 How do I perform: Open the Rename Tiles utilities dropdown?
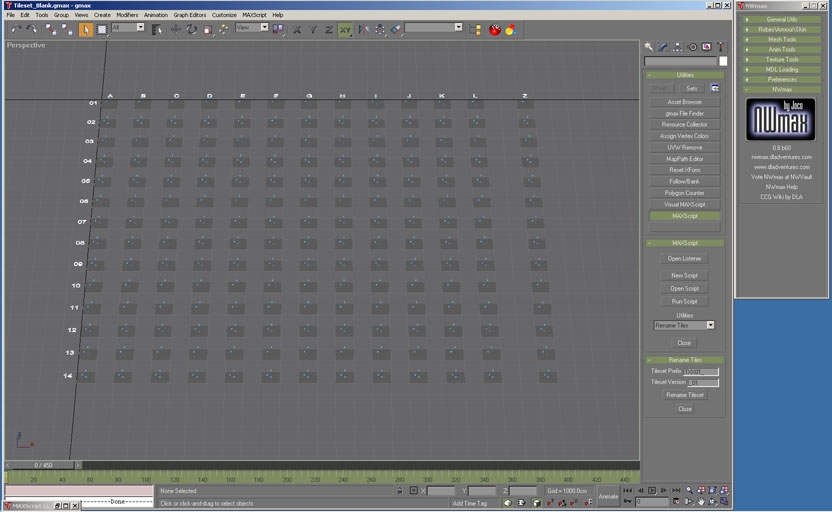point(710,325)
